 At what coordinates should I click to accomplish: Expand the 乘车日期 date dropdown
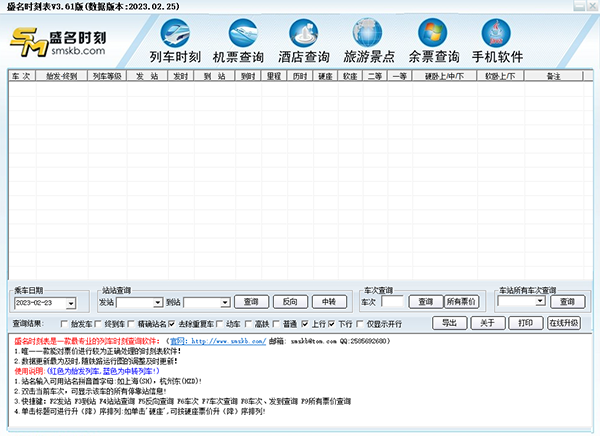[x=70, y=302]
